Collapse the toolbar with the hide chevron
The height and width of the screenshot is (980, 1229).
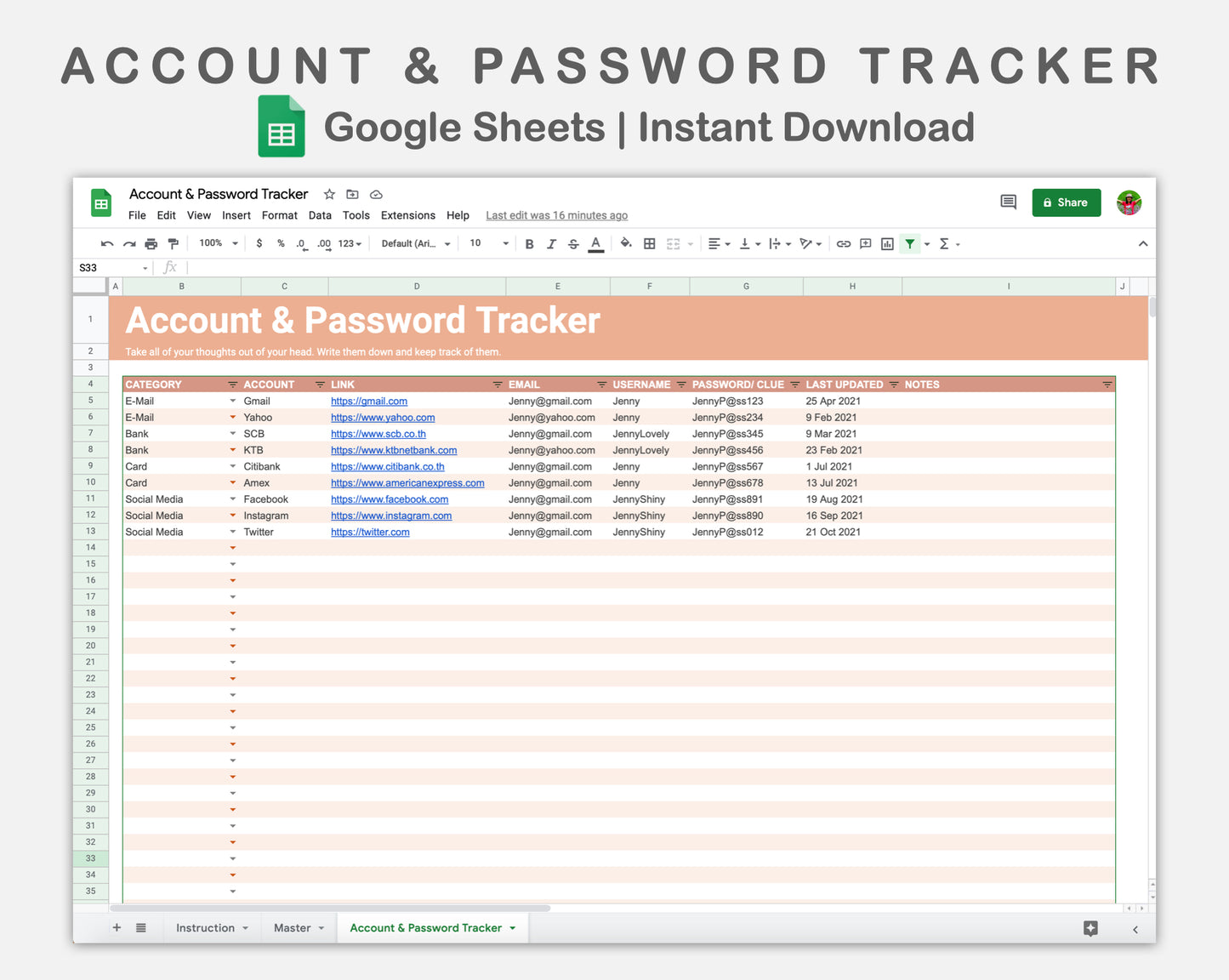(x=1143, y=243)
